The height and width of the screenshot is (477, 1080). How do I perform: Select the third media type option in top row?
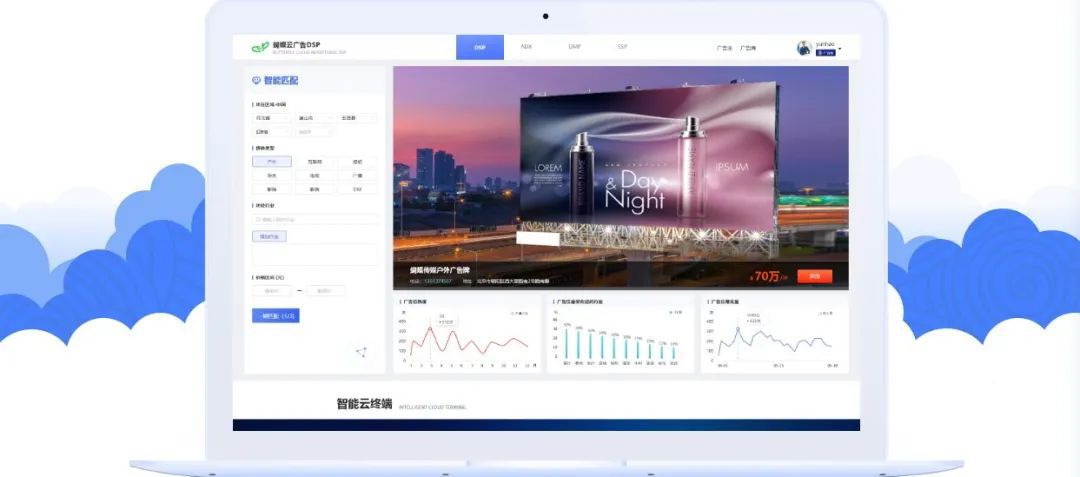click(x=357, y=161)
